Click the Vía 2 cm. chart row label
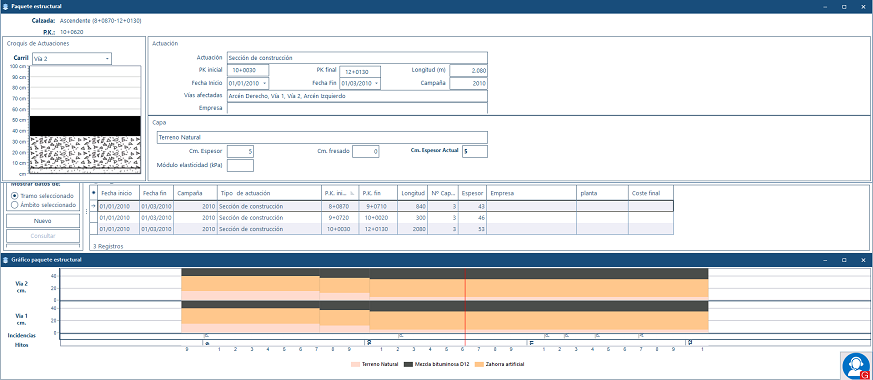The image size is (873, 380). [22, 286]
